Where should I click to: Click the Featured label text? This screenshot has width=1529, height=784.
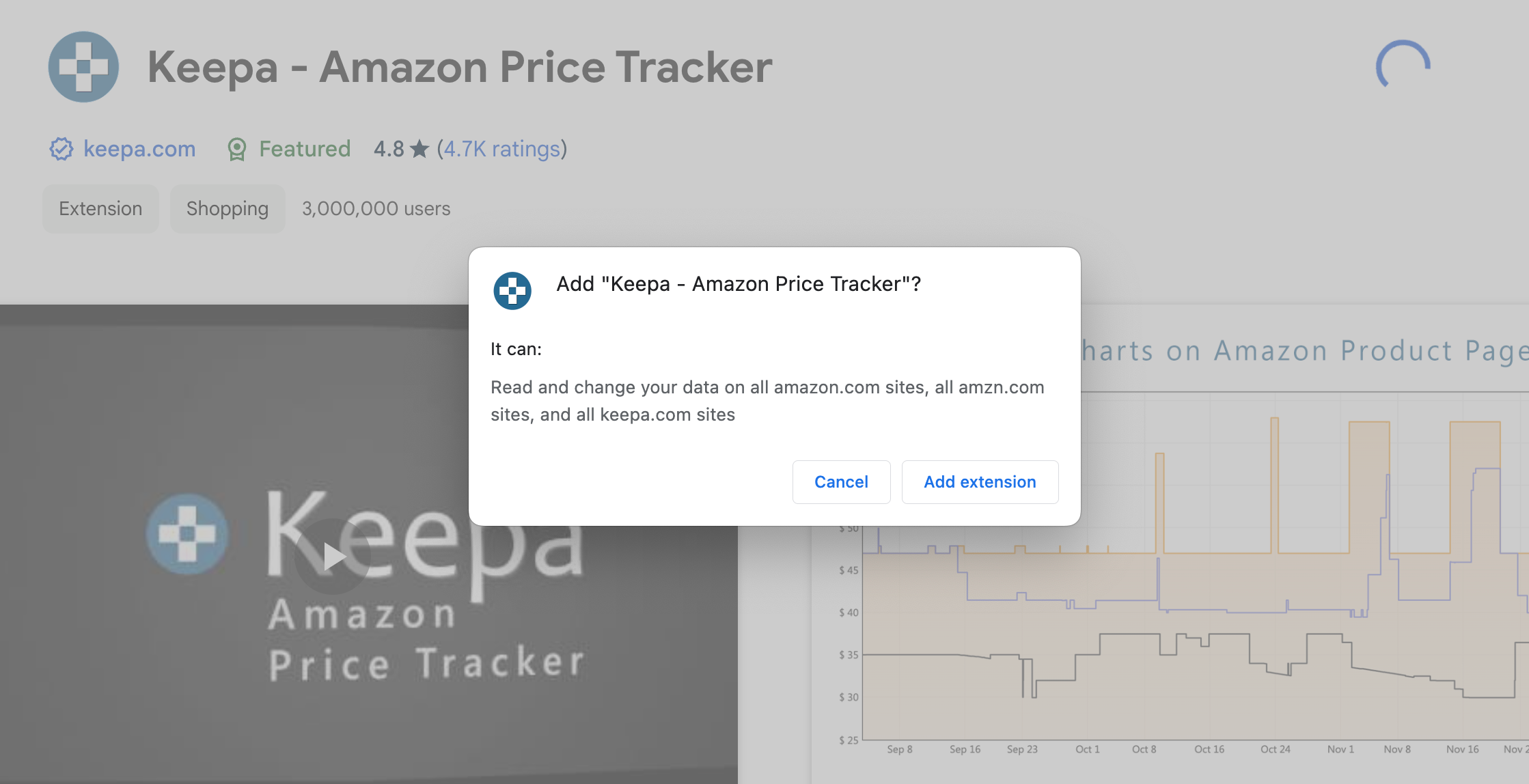305,149
